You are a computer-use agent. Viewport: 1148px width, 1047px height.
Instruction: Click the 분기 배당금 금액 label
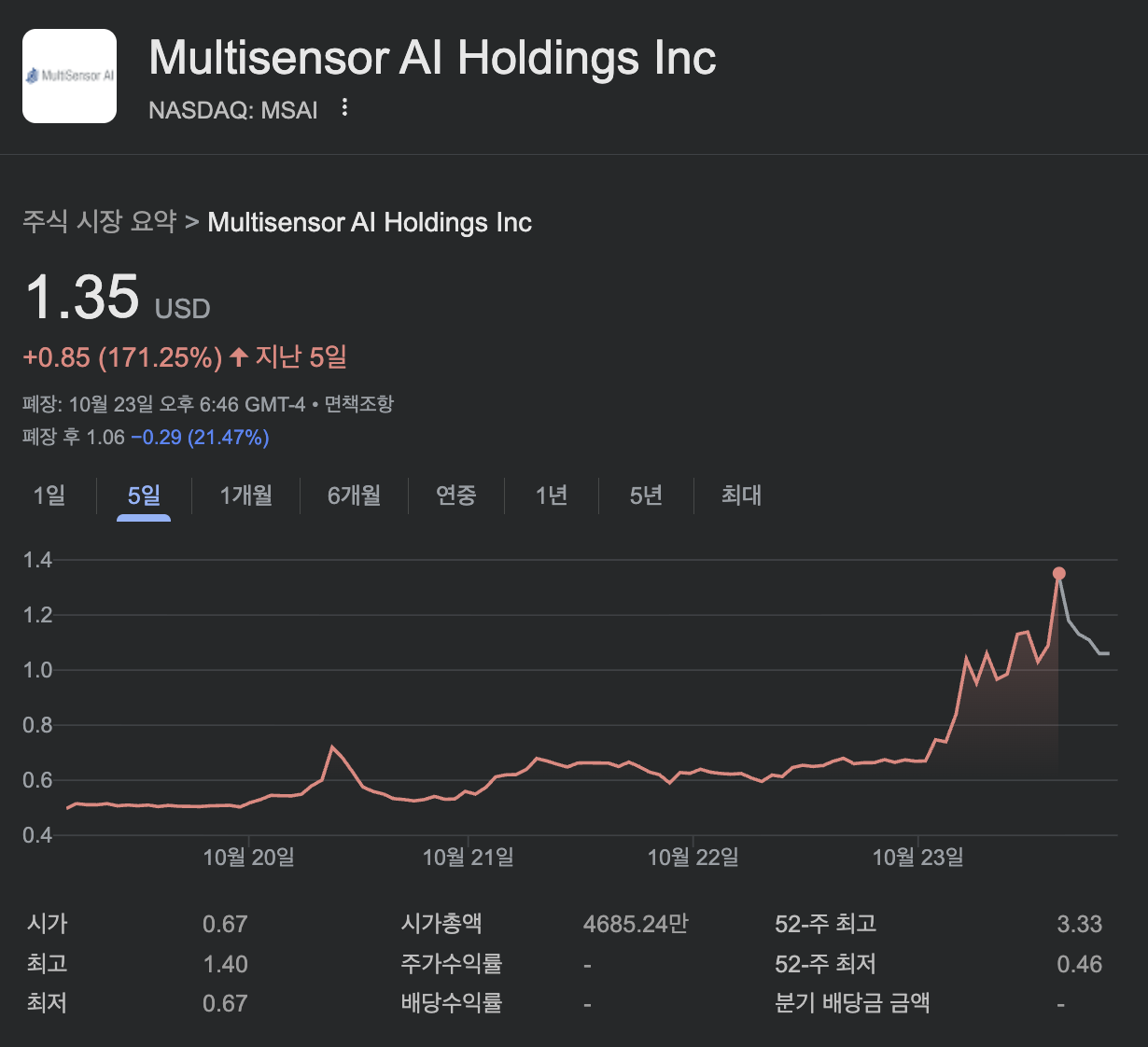[x=852, y=1004]
